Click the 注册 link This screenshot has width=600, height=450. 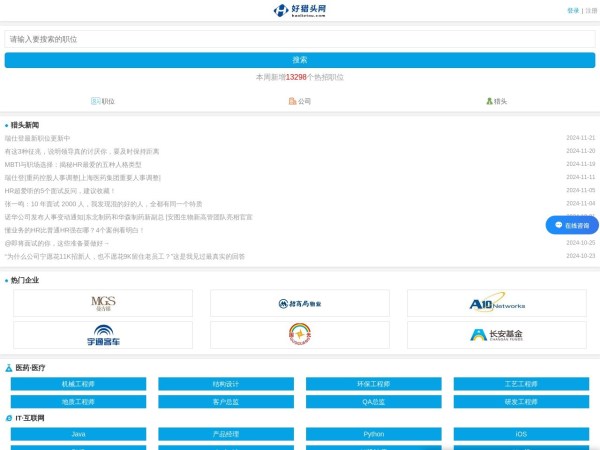591,10
